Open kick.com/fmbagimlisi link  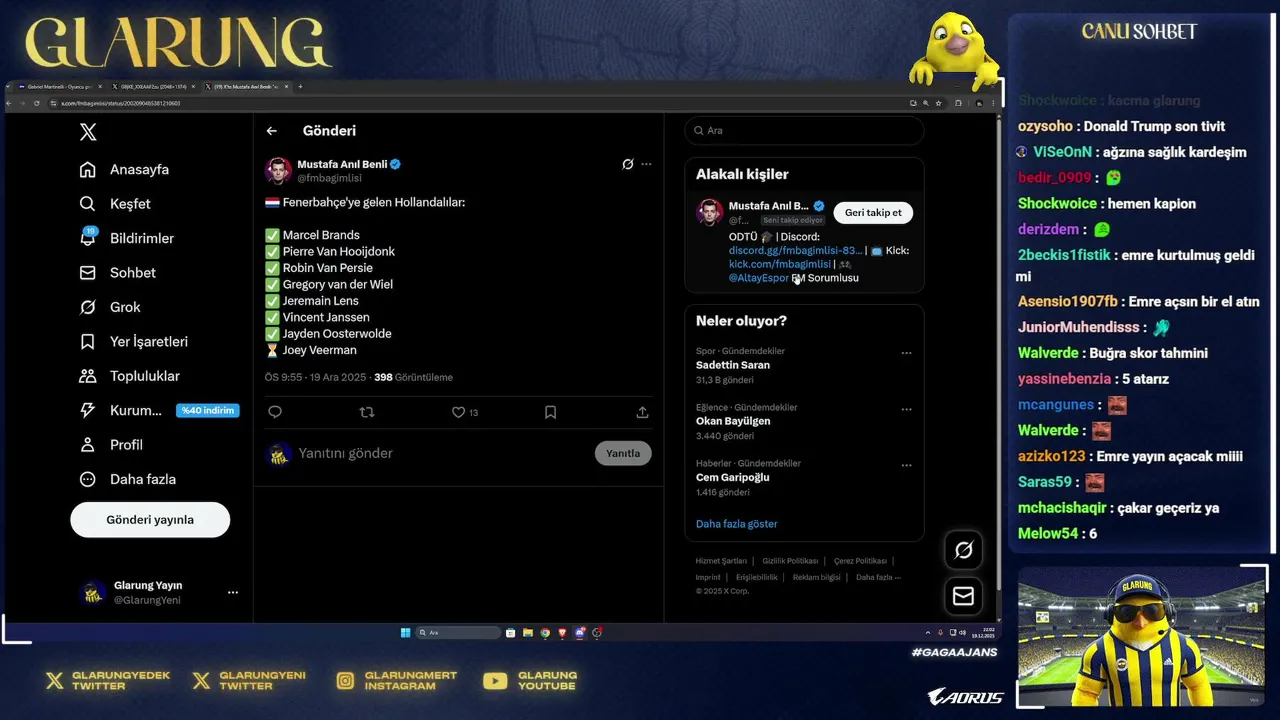coord(780,264)
